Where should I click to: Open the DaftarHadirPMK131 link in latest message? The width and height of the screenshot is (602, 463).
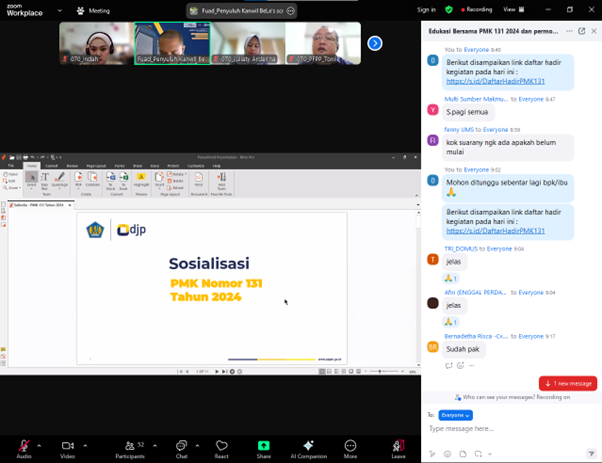pyautogui.click(x=495, y=231)
